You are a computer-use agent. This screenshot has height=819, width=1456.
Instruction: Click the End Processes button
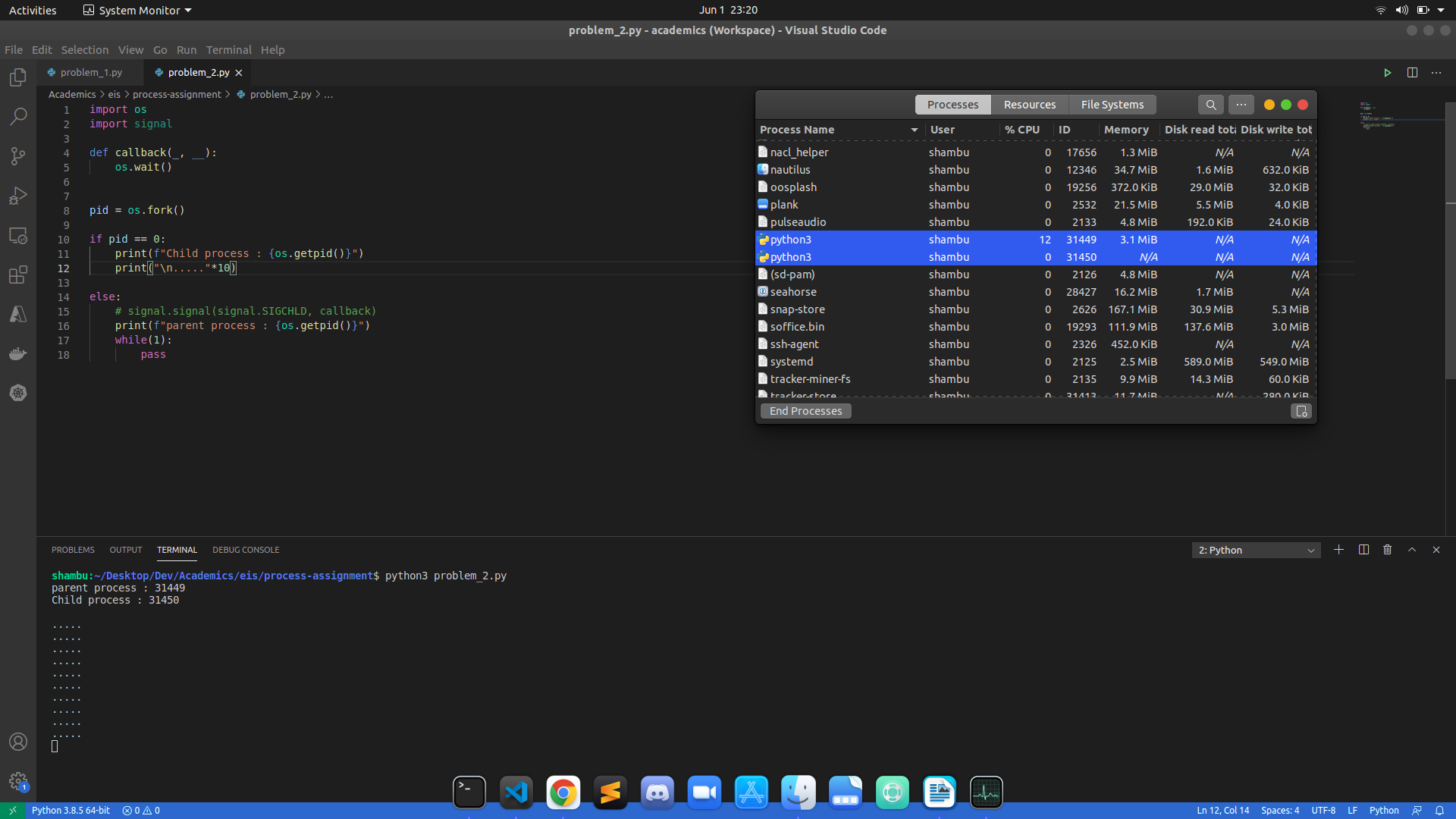pos(805,411)
